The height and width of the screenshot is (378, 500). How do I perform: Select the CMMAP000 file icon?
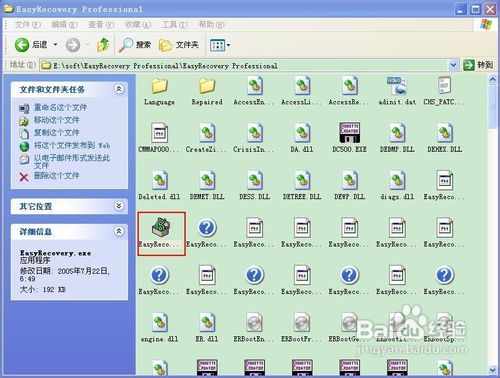[x=159, y=133]
